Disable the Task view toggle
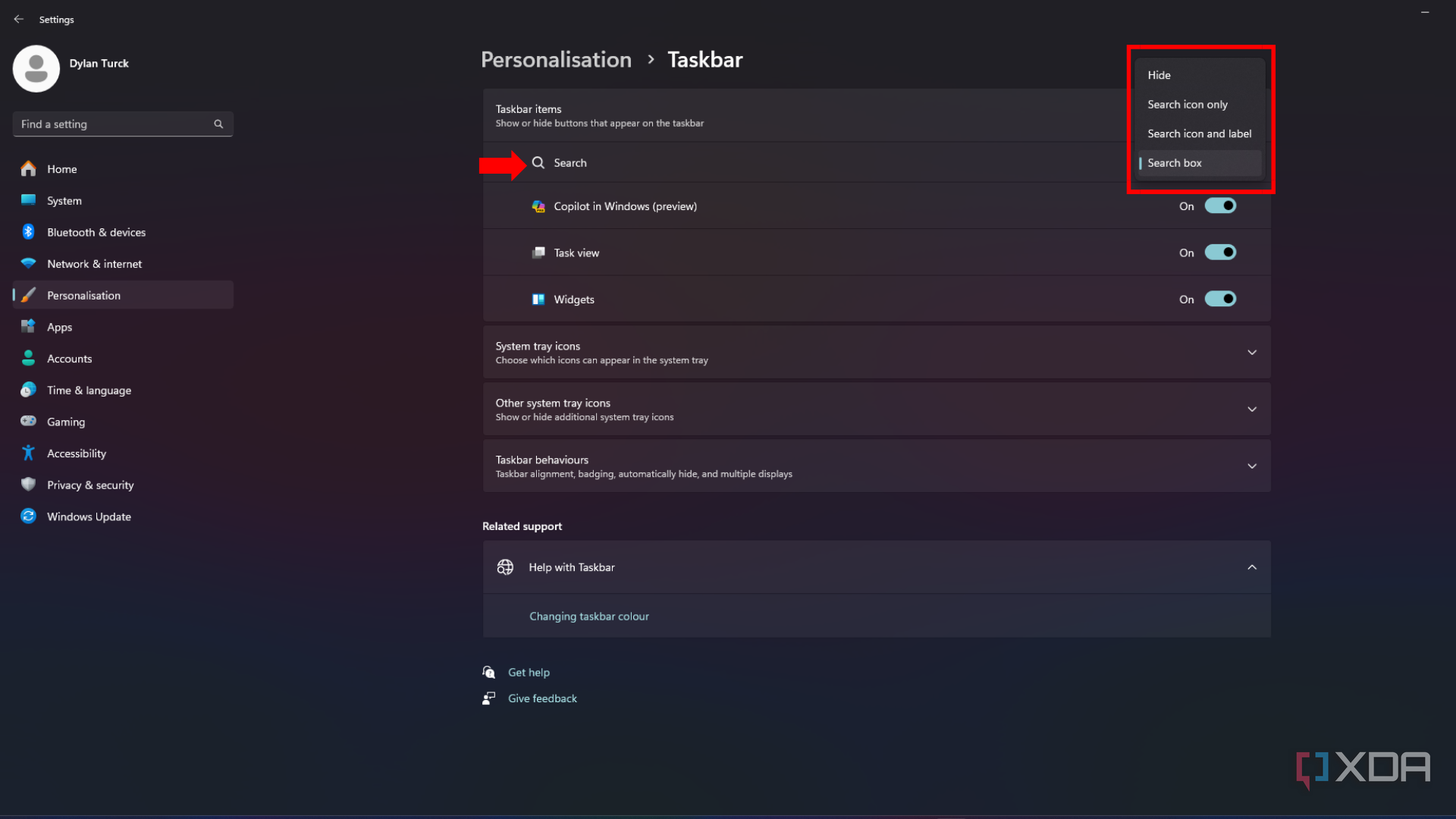 [x=1220, y=252]
